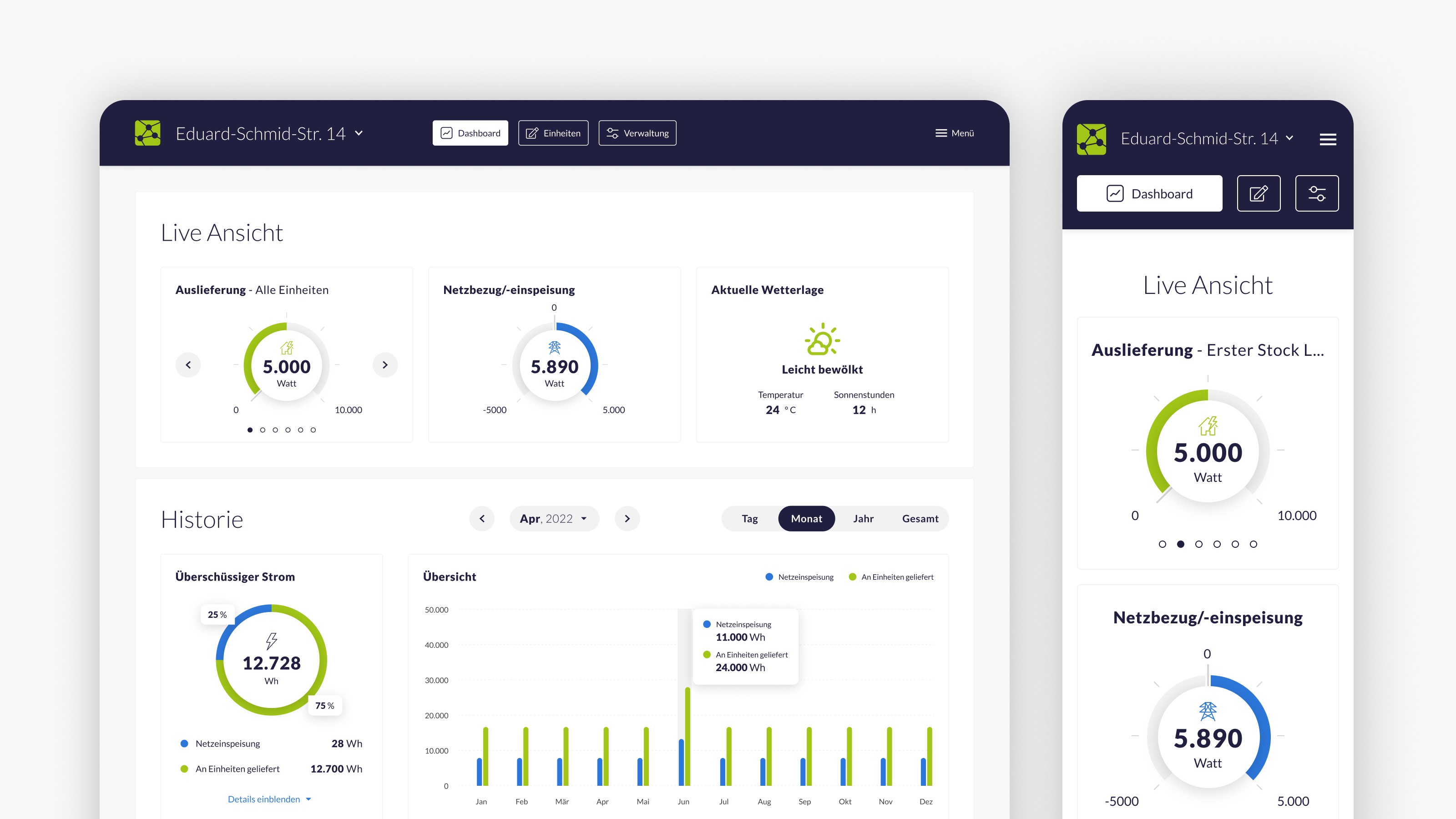1456x819 pixels.
Task: Click the green network logo in the header
Action: 149,133
